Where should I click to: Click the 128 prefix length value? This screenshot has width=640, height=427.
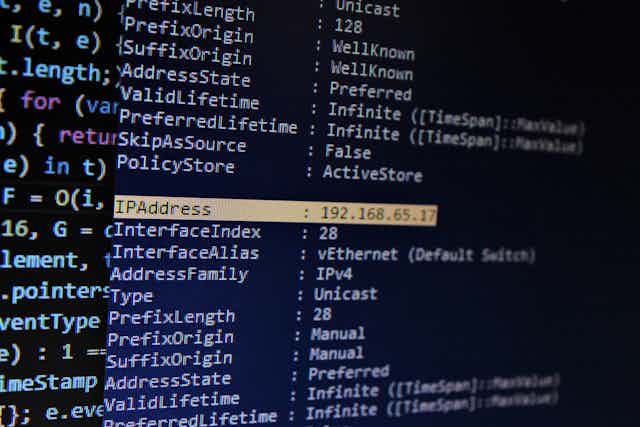pos(348,26)
